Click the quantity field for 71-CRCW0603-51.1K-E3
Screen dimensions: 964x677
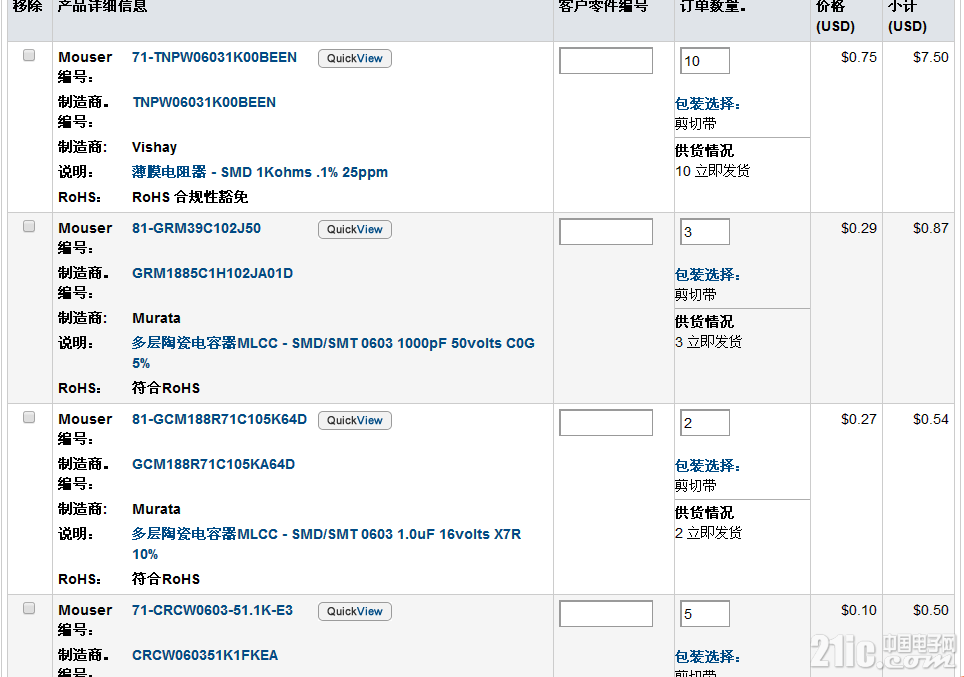[705, 614]
